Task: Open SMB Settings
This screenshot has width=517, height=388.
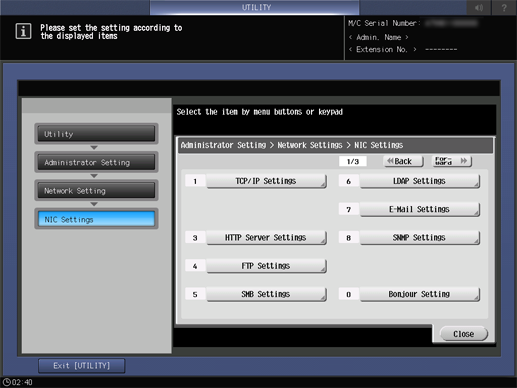Action: click(x=266, y=294)
